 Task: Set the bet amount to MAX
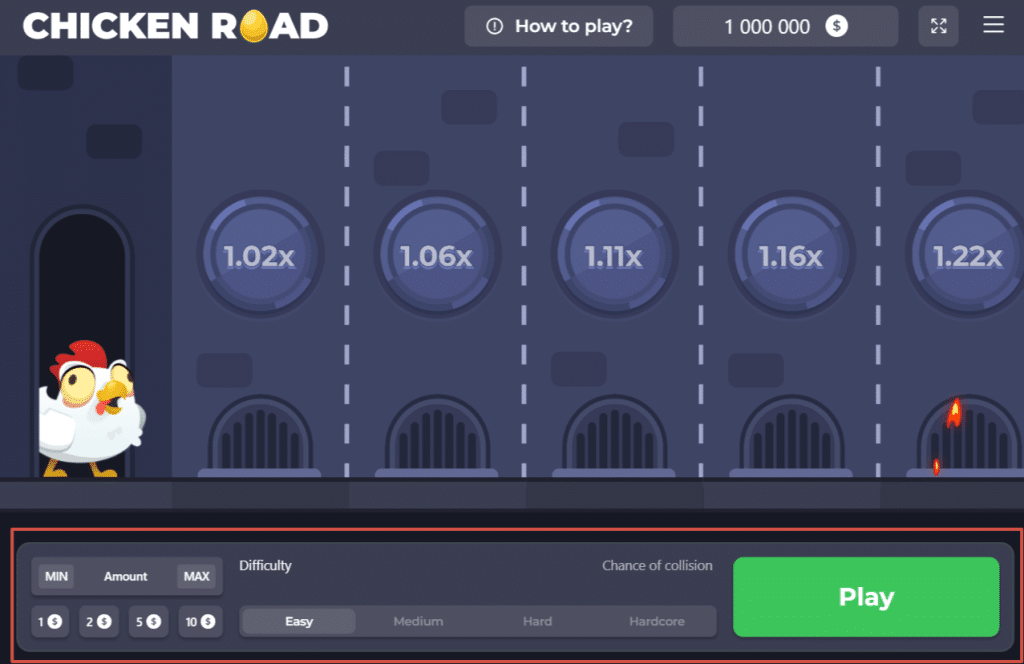[197, 576]
